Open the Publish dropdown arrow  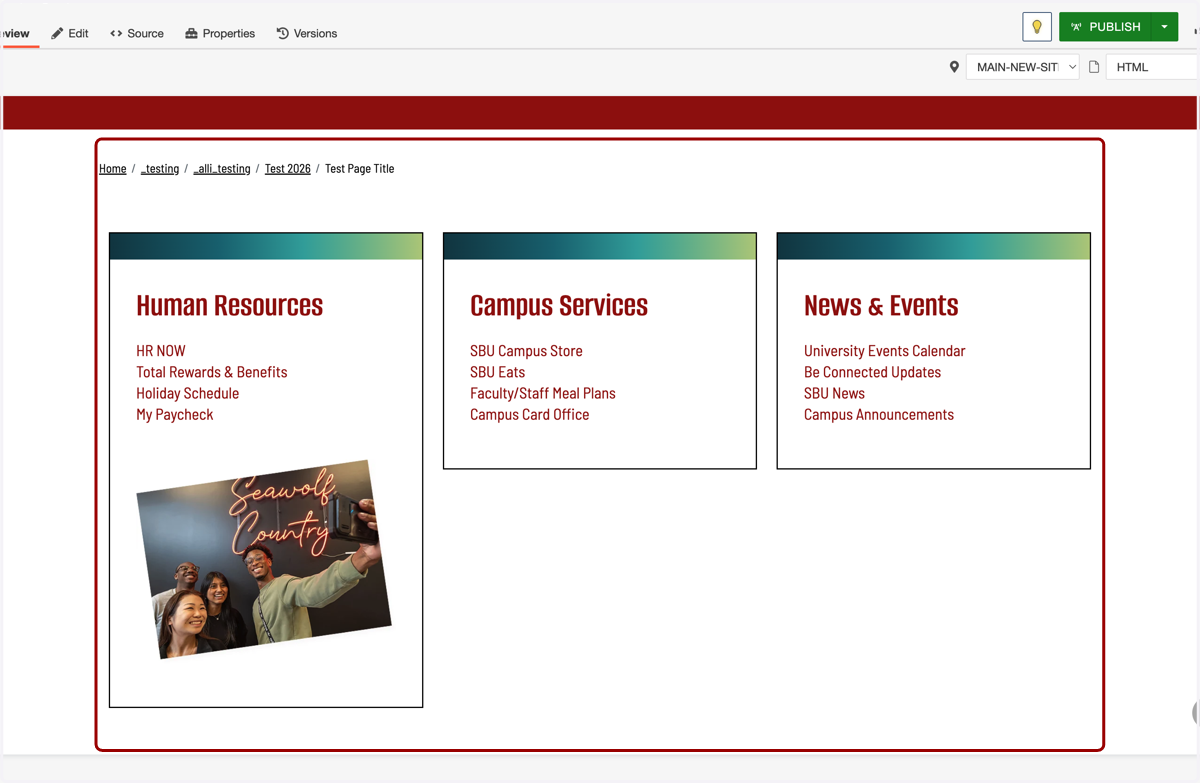pyautogui.click(x=1164, y=27)
